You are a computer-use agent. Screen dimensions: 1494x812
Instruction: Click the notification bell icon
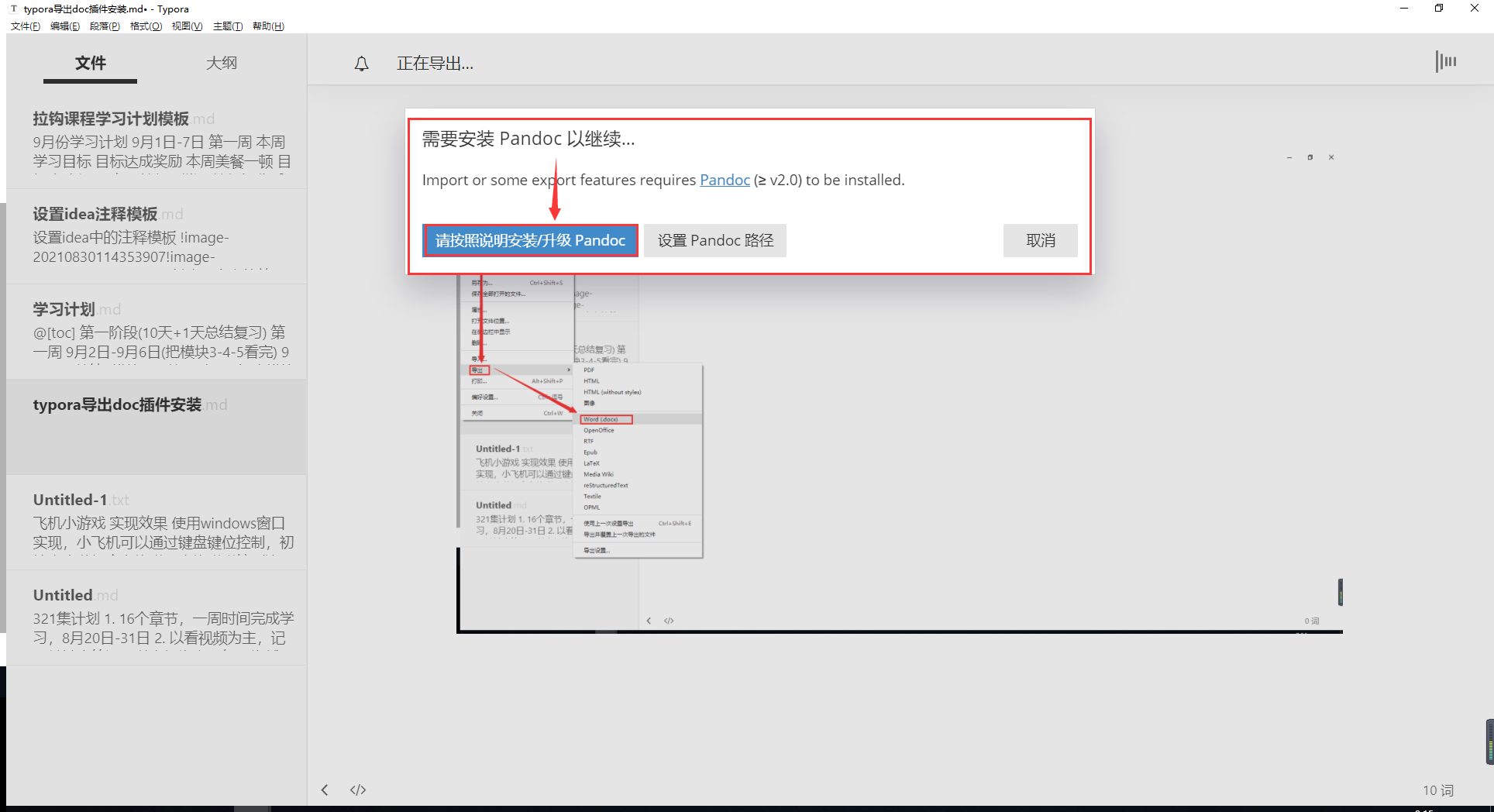361,64
